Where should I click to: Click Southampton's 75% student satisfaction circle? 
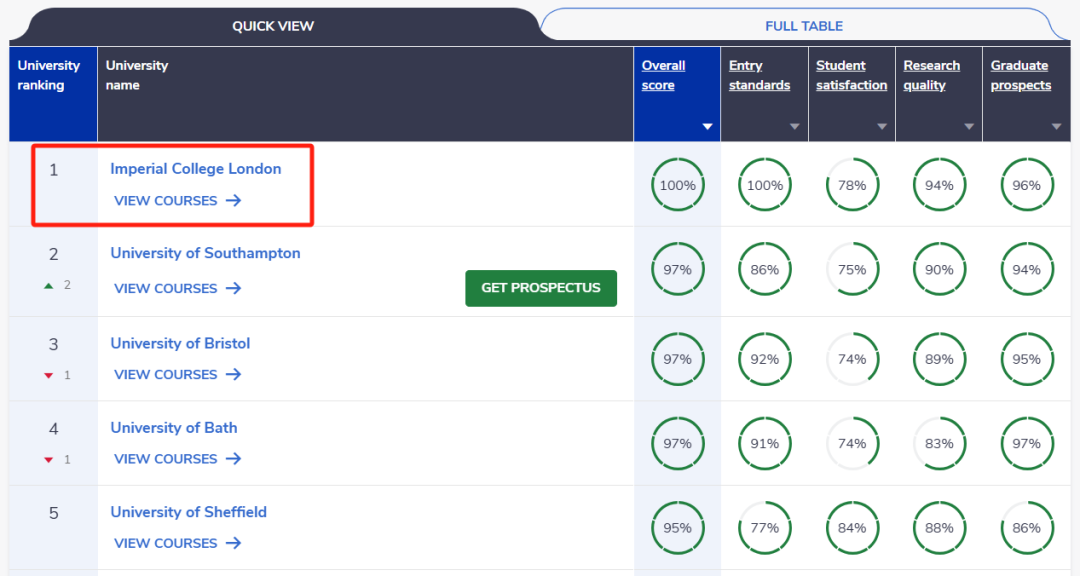852,269
